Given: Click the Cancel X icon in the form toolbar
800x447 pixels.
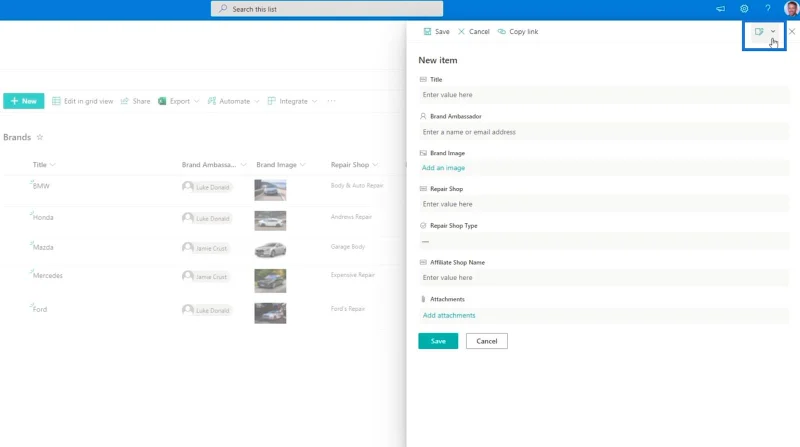Looking at the screenshot, I should [461, 32].
